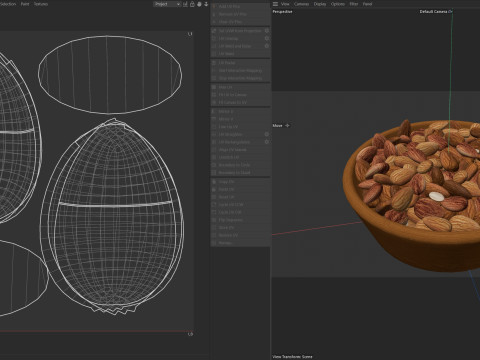Rotate with Cycle UV CCW

(240, 205)
